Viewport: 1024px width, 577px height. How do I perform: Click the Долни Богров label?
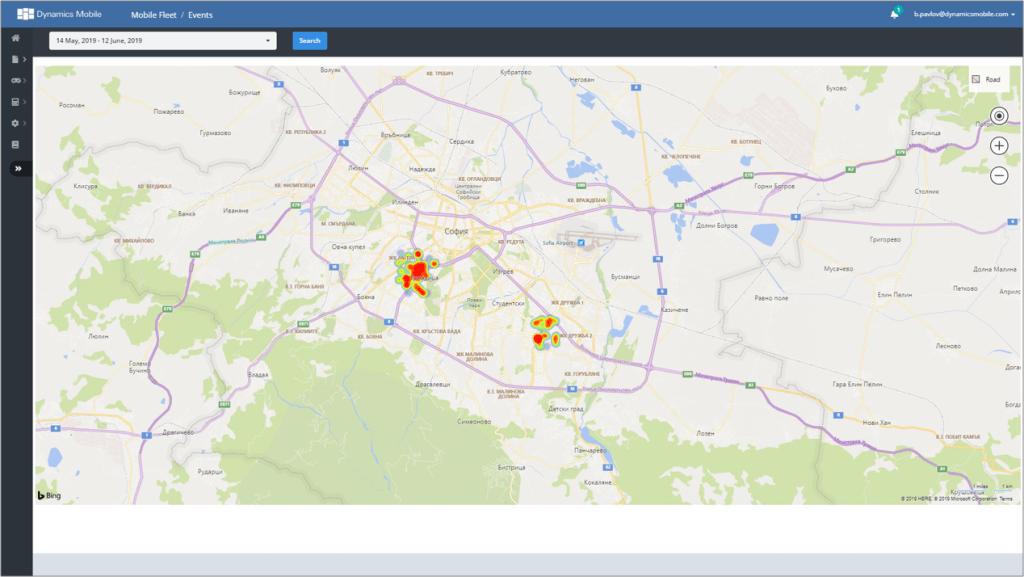716,226
